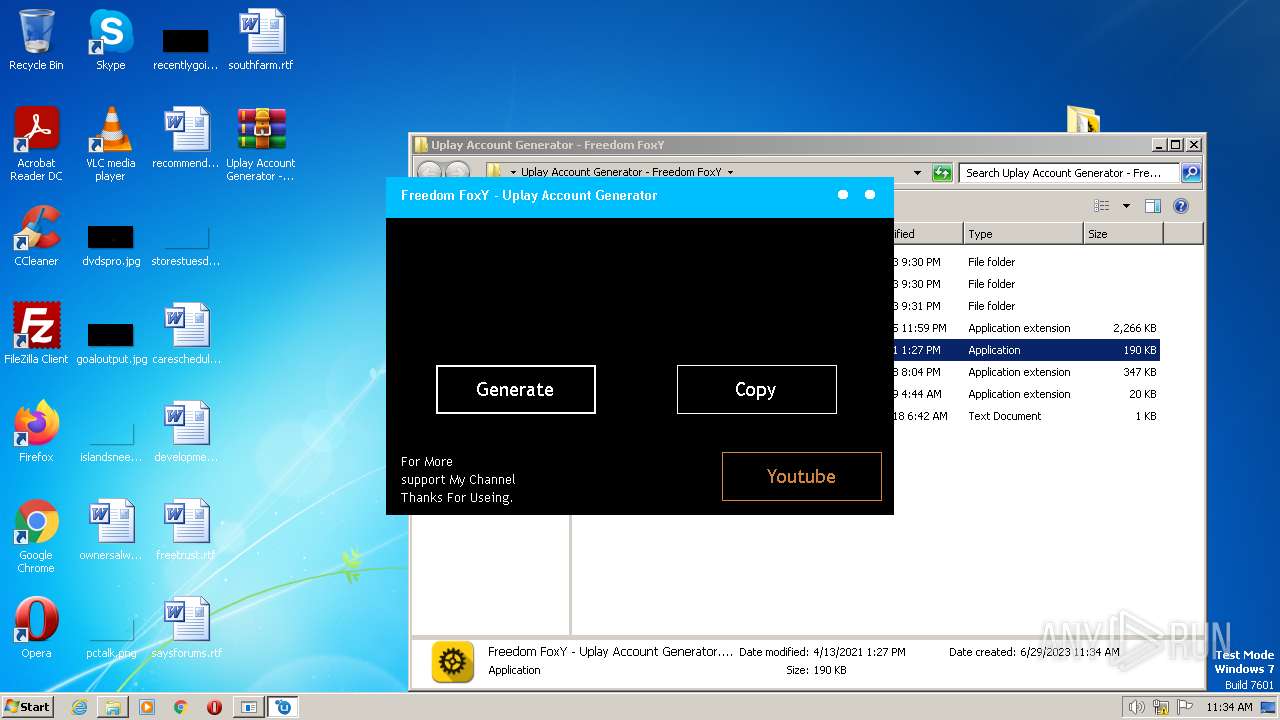
Task: Open the change view dropdown arrow
Action: [1126, 206]
